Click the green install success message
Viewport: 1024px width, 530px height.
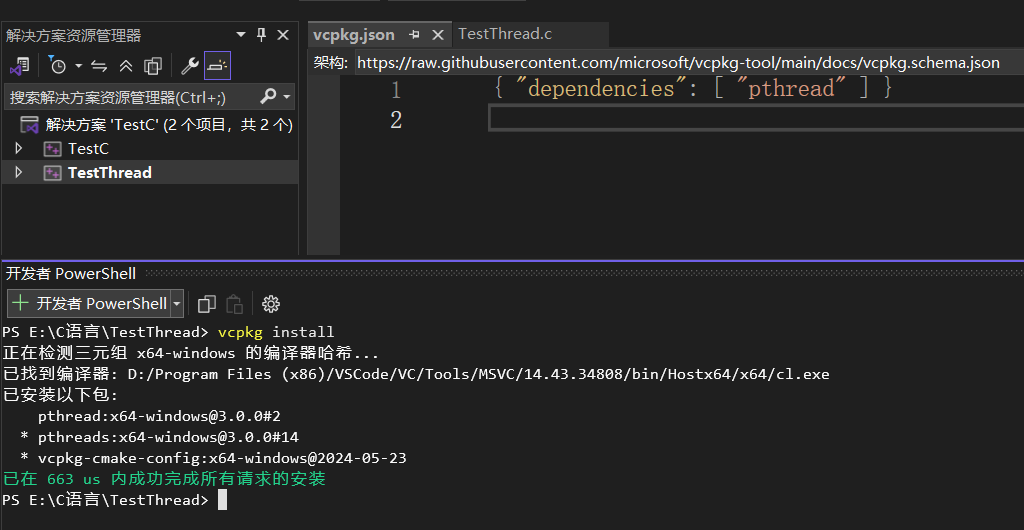(x=164, y=479)
